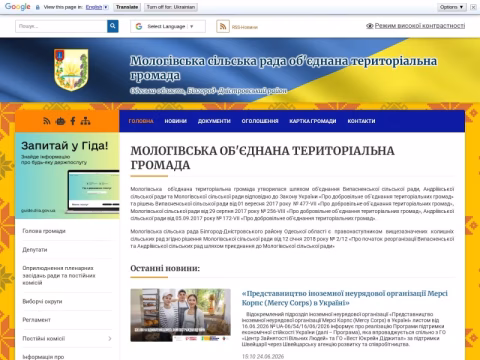The height and width of the screenshot is (360, 480).
Task: Click the RSS-Новини label
Action: 245,27
